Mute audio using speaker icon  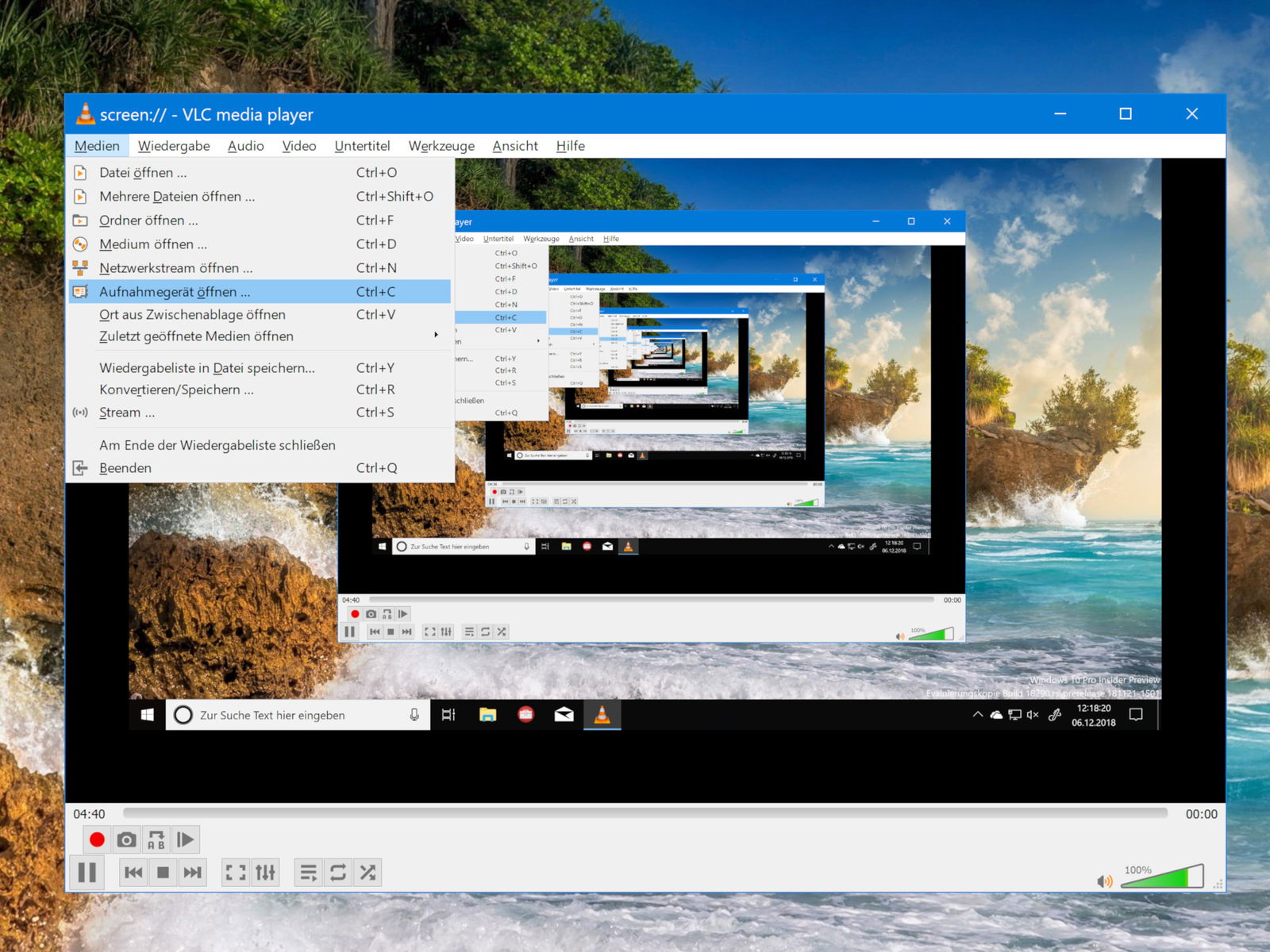[1104, 881]
